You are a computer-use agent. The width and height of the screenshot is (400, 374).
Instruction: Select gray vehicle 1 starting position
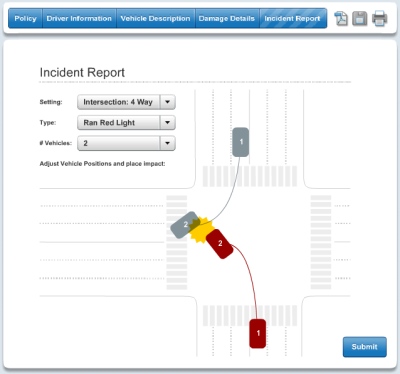pos(241,142)
